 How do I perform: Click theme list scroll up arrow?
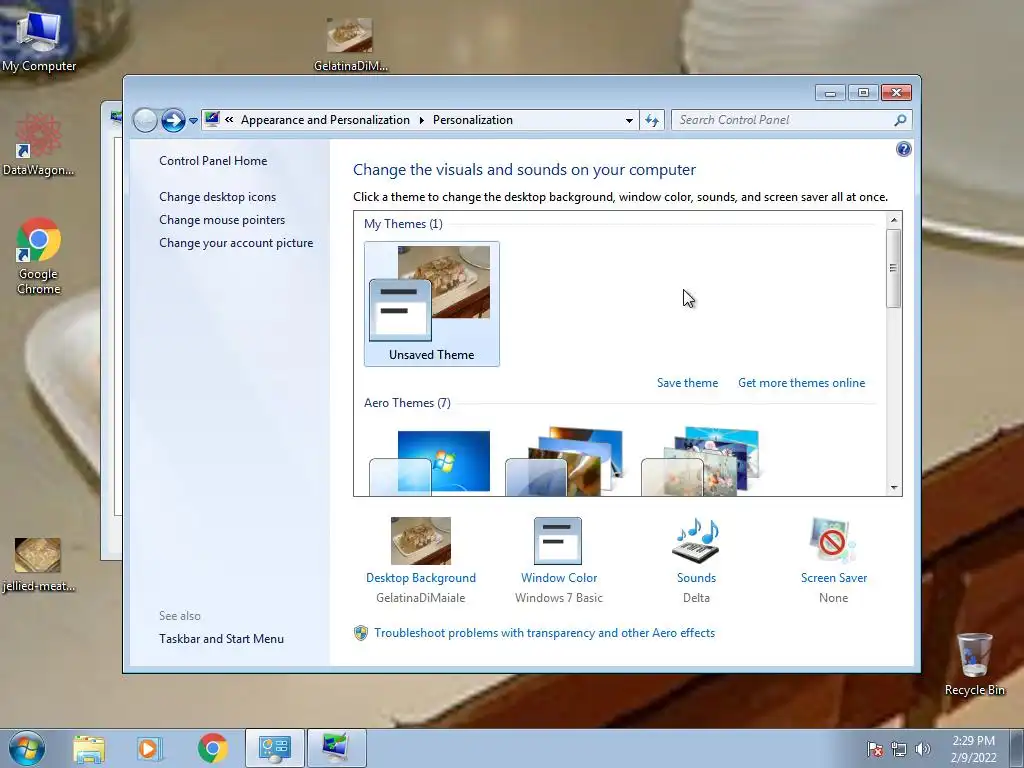894,220
